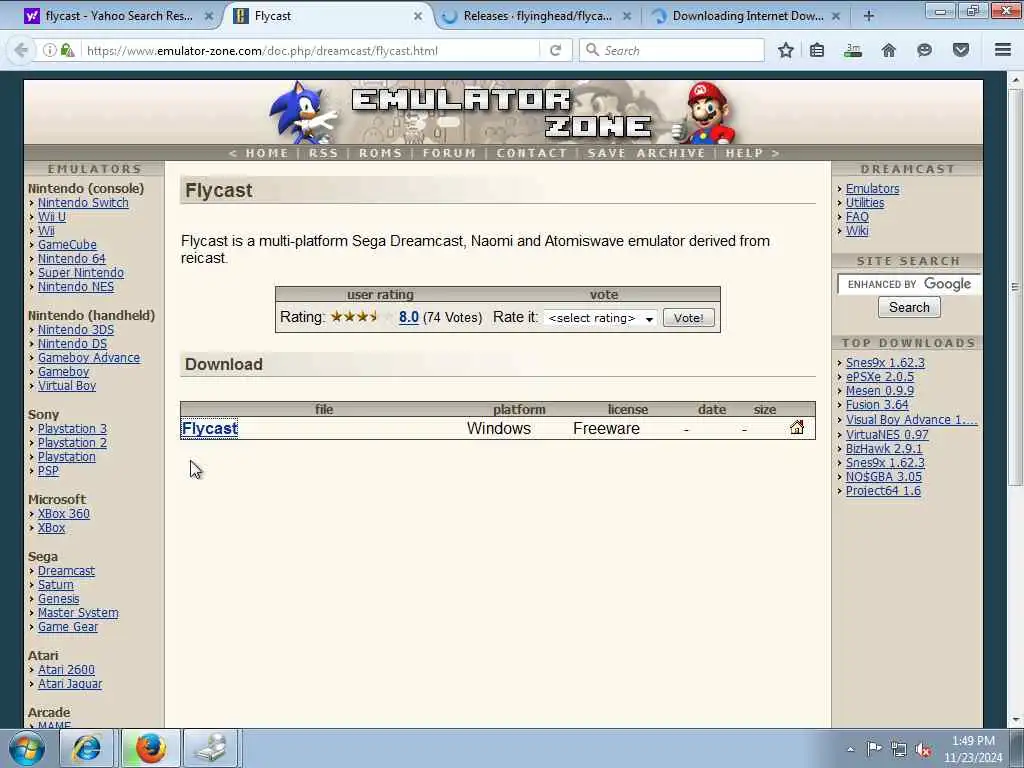Click the Google enhanced site search field
This screenshot has height=768, width=1024.
pos(909,284)
